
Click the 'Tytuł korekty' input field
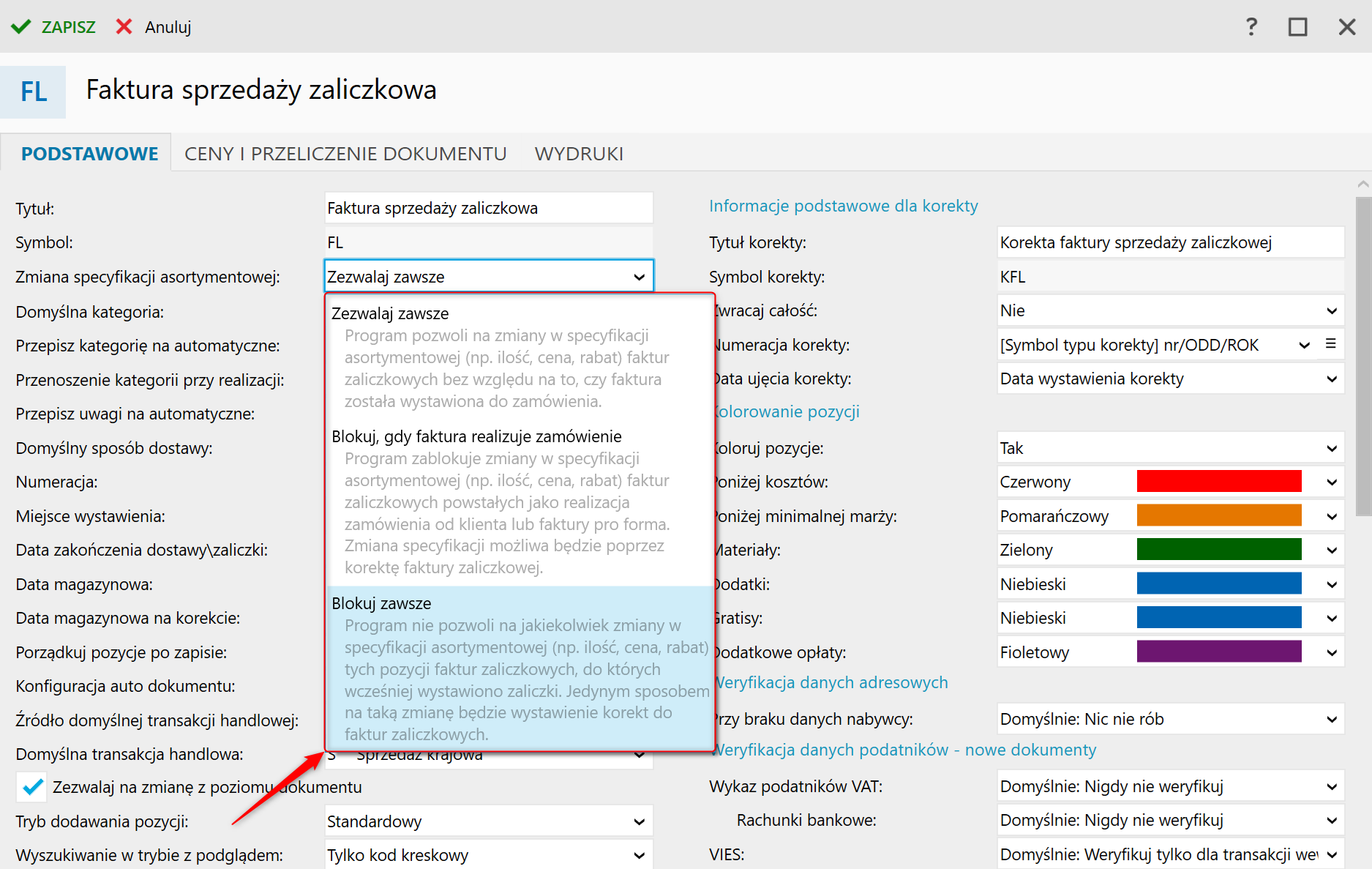1169,242
